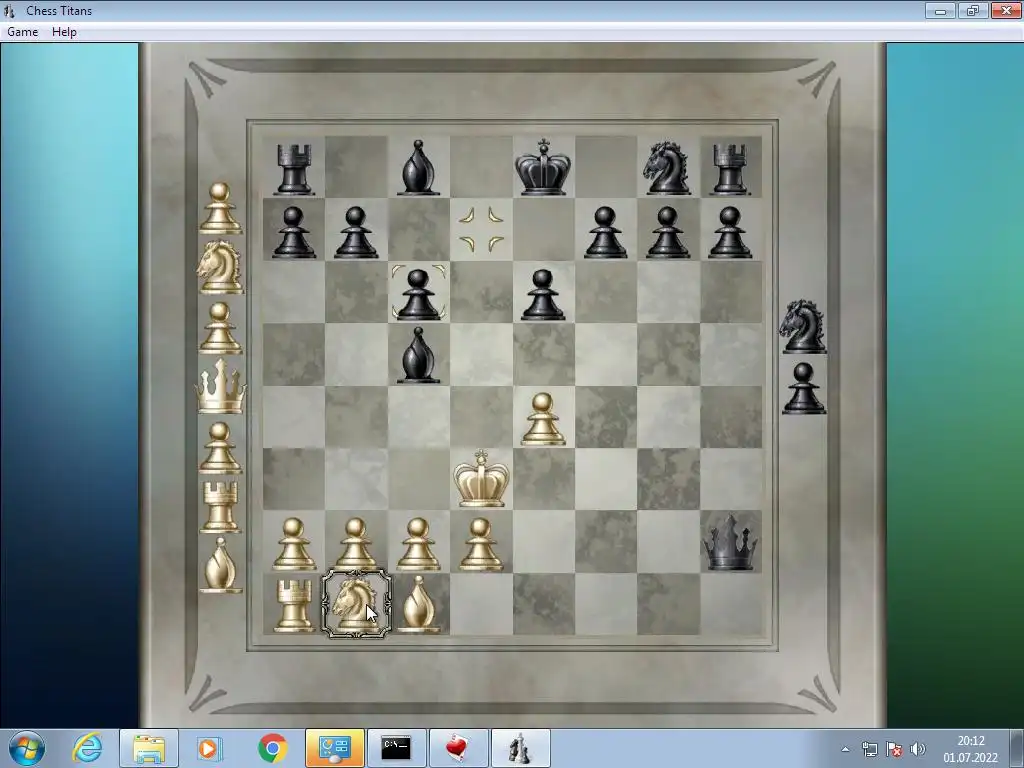Close the Chess Titans window
Viewport: 1024px width, 768px height.
[1006, 10]
